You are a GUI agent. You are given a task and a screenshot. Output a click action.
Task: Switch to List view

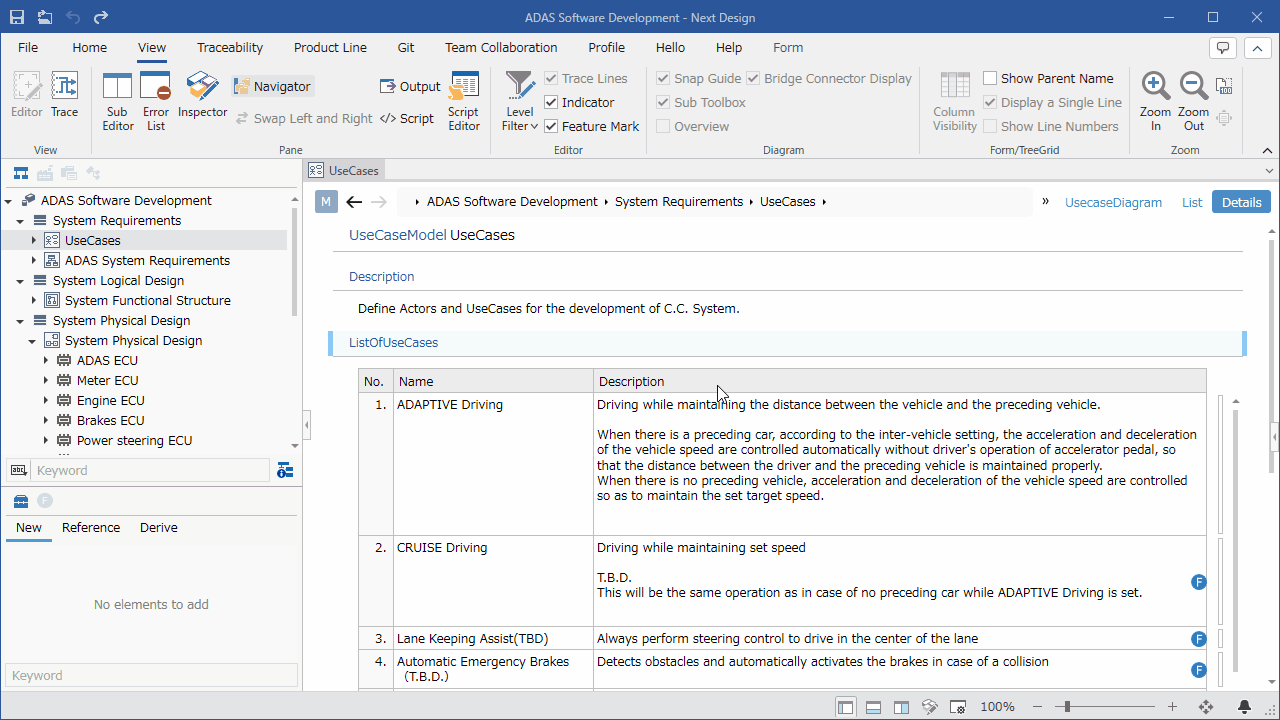click(x=1192, y=202)
